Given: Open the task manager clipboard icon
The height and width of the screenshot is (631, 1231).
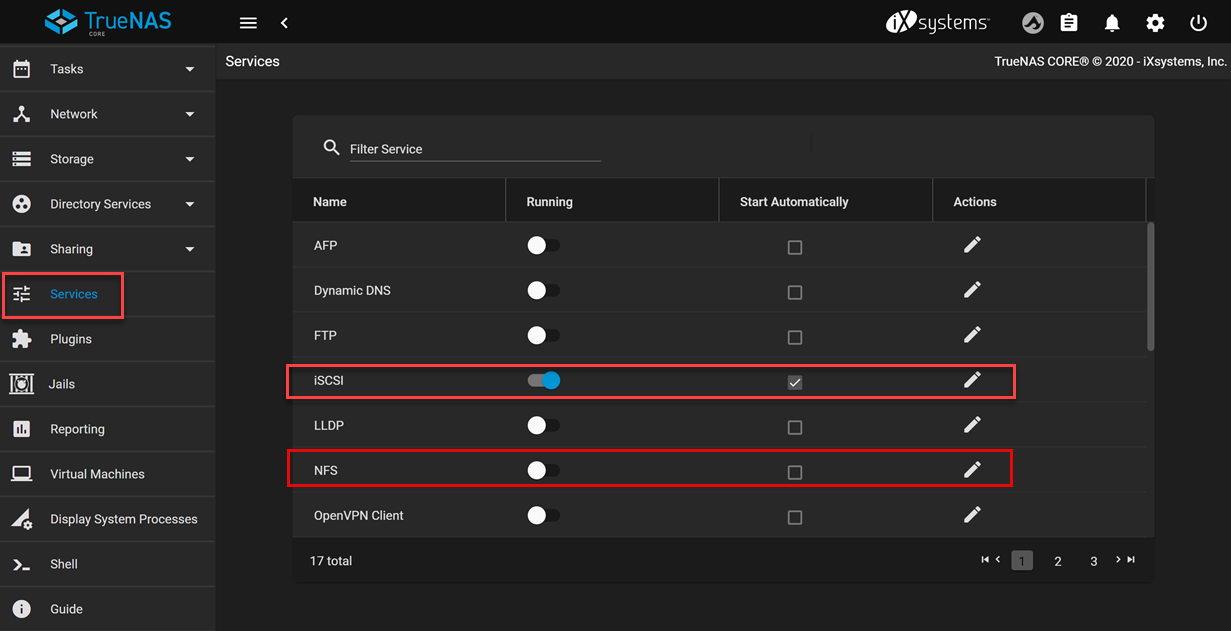Looking at the screenshot, I should pyautogui.click(x=1069, y=23).
